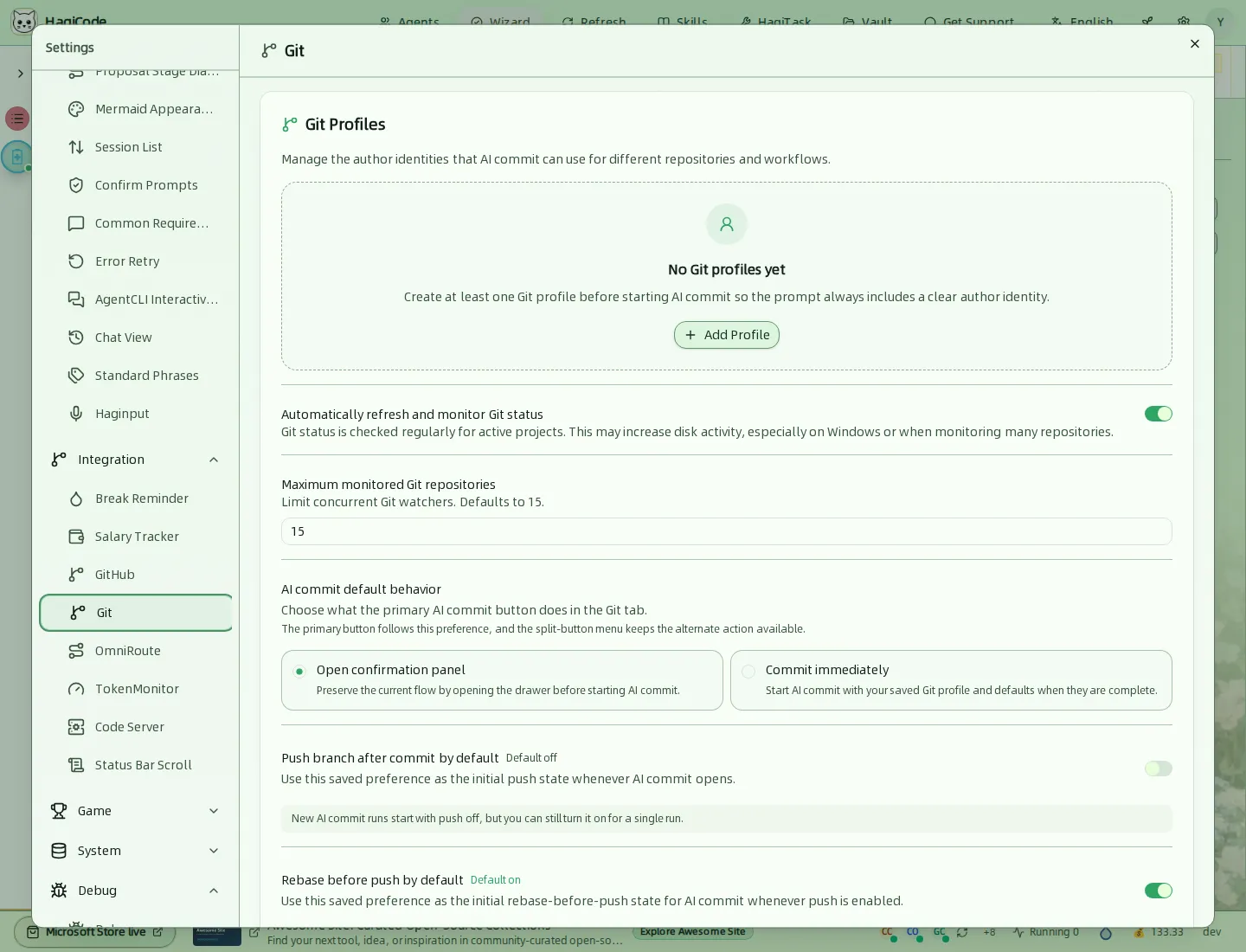The height and width of the screenshot is (952, 1246).
Task: Open Status Bar Scroll settings entry
Action: coord(137,765)
